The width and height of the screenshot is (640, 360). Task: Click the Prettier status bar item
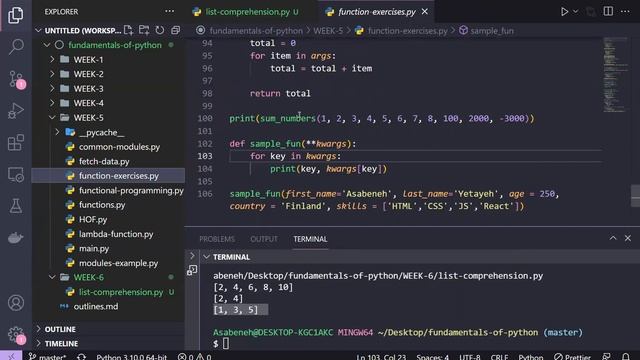click(x=572, y=356)
